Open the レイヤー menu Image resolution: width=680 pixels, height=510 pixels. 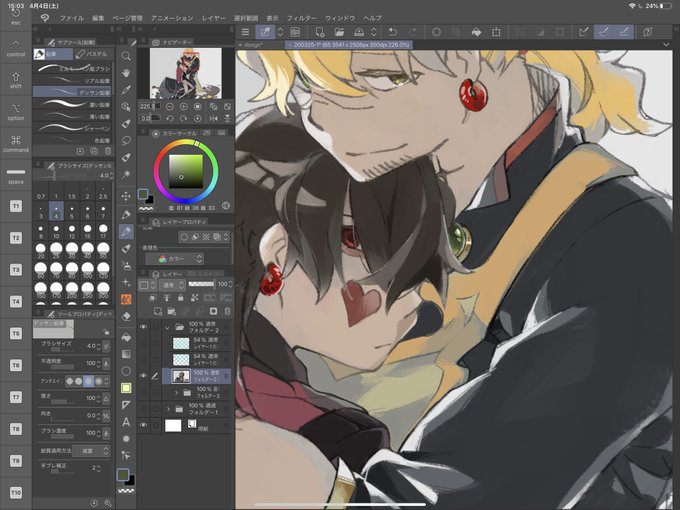(213, 18)
